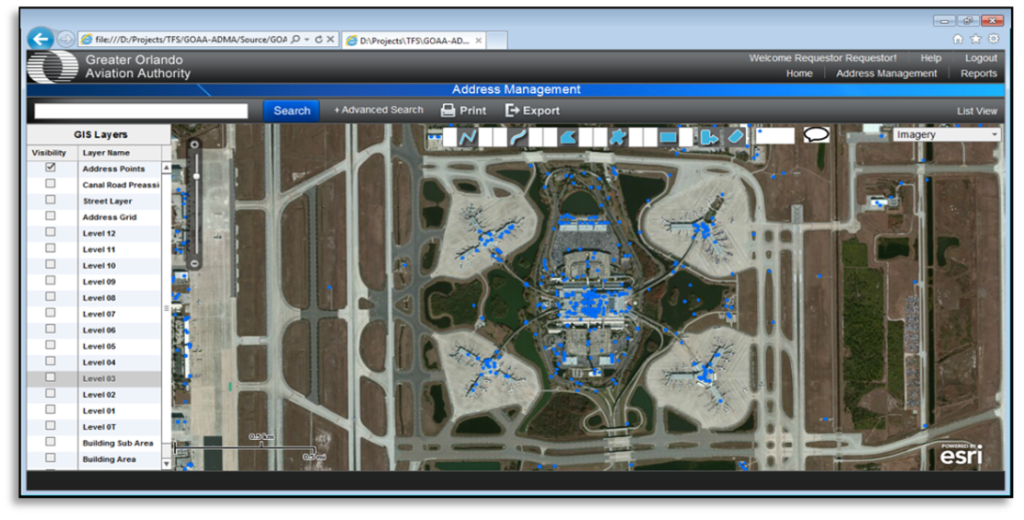Image resolution: width=1024 pixels, height=520 pixels.
Task: Open the Reports menu item
Action: [x=978, y=73]
